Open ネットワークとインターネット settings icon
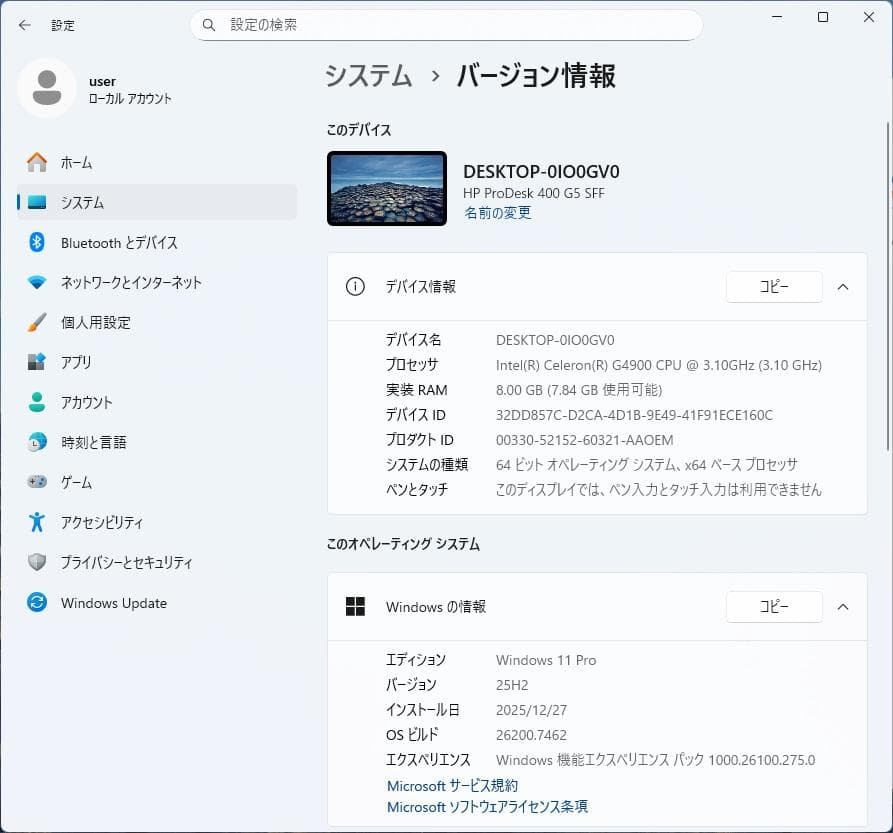Screen dimensions: 893x833 pyautogui.click(x=39, y=282)
